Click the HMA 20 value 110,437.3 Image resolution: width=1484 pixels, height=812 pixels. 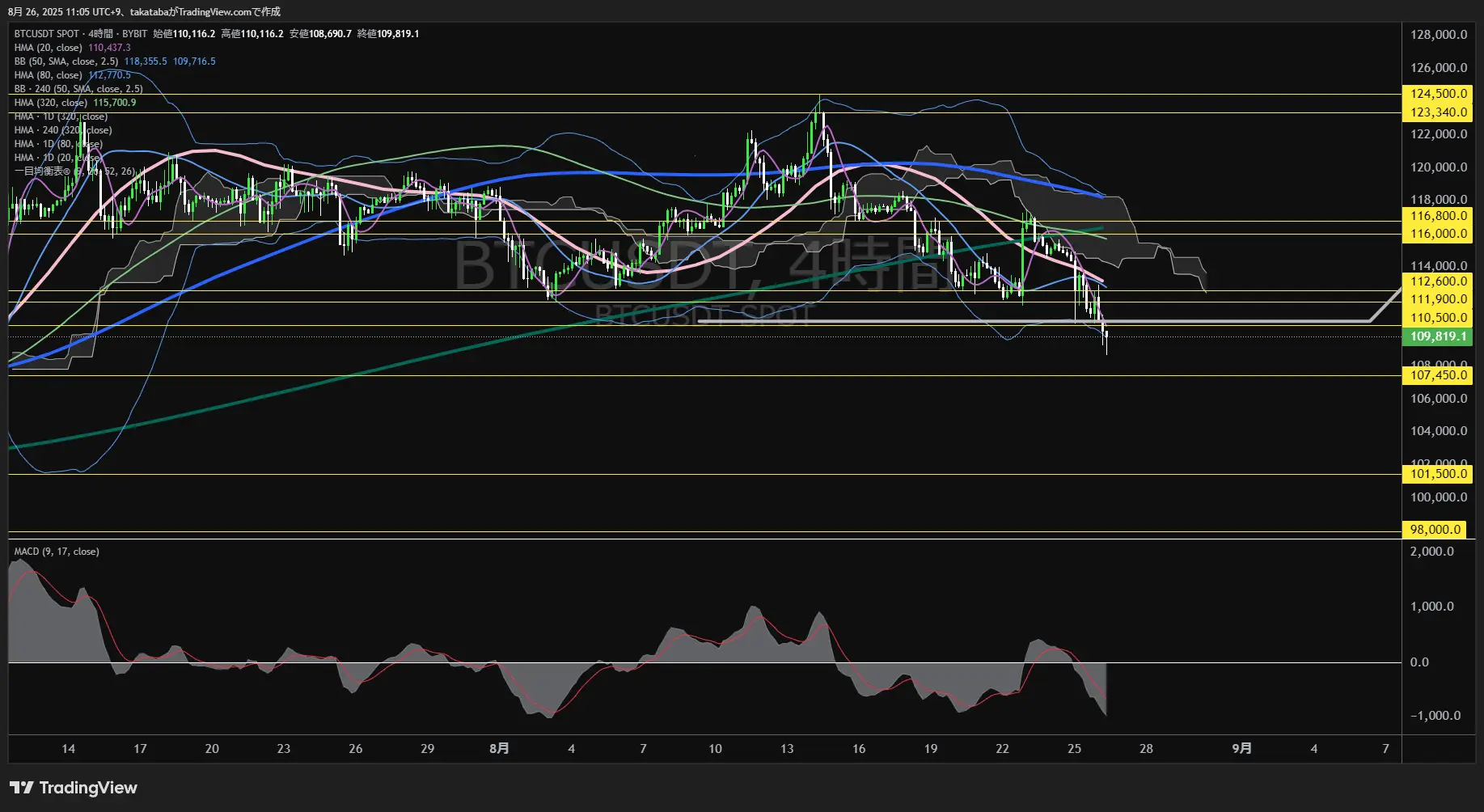pos(109,48)
